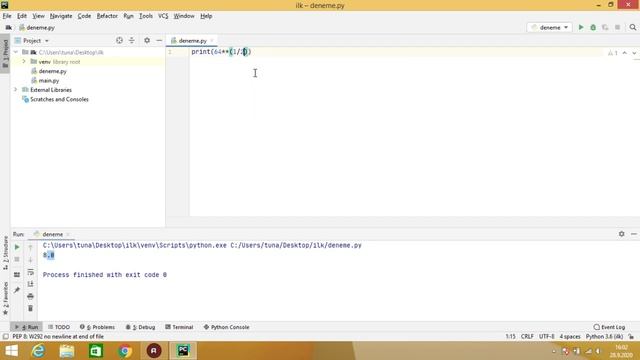Select main.py in project tree
640x360 pixels.
pos(49,80)
